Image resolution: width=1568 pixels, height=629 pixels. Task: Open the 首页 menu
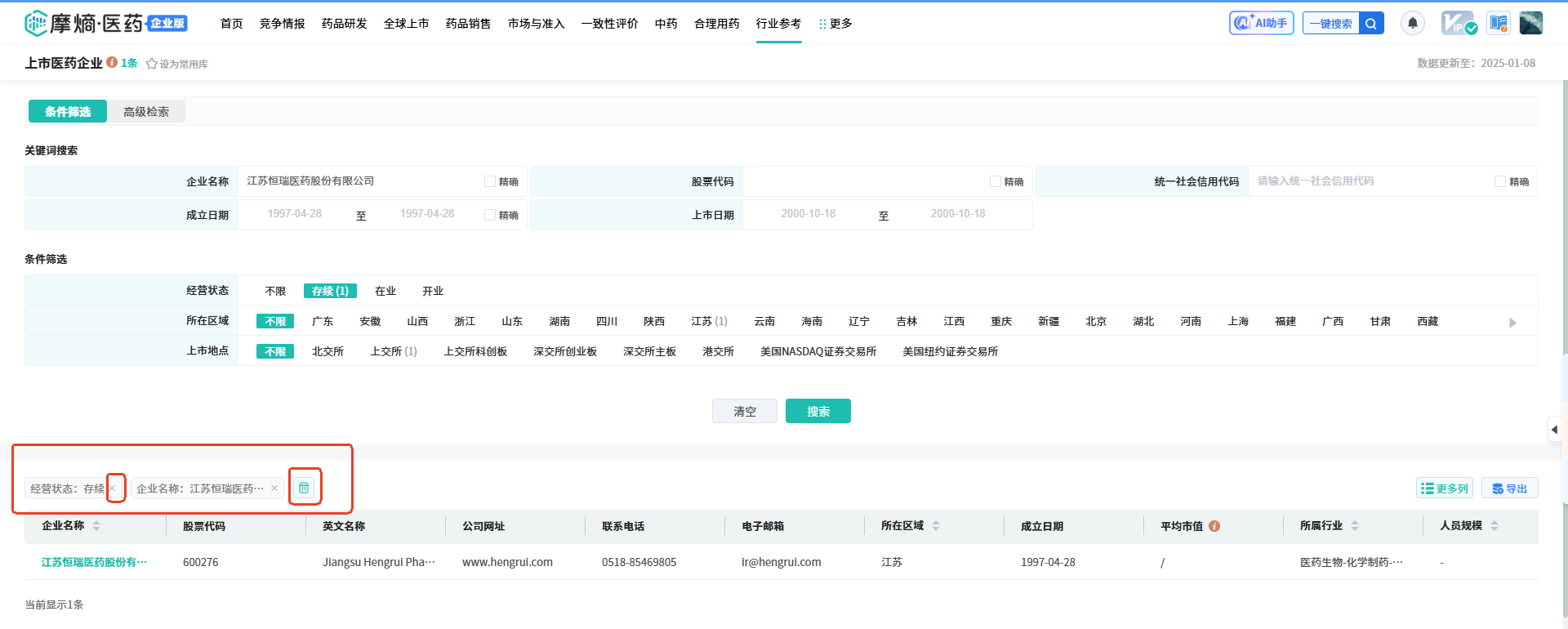(232, 24)
